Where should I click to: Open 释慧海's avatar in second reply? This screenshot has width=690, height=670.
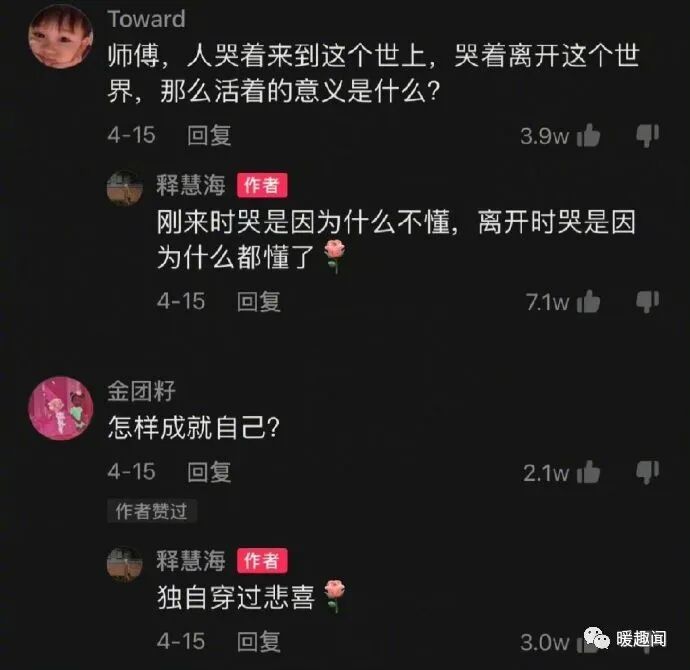coord(125,564)
